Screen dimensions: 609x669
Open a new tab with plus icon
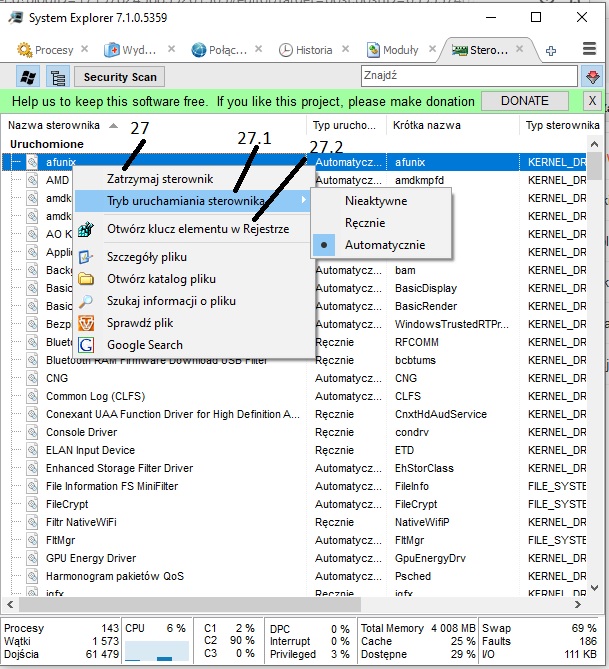coord(551,51)
